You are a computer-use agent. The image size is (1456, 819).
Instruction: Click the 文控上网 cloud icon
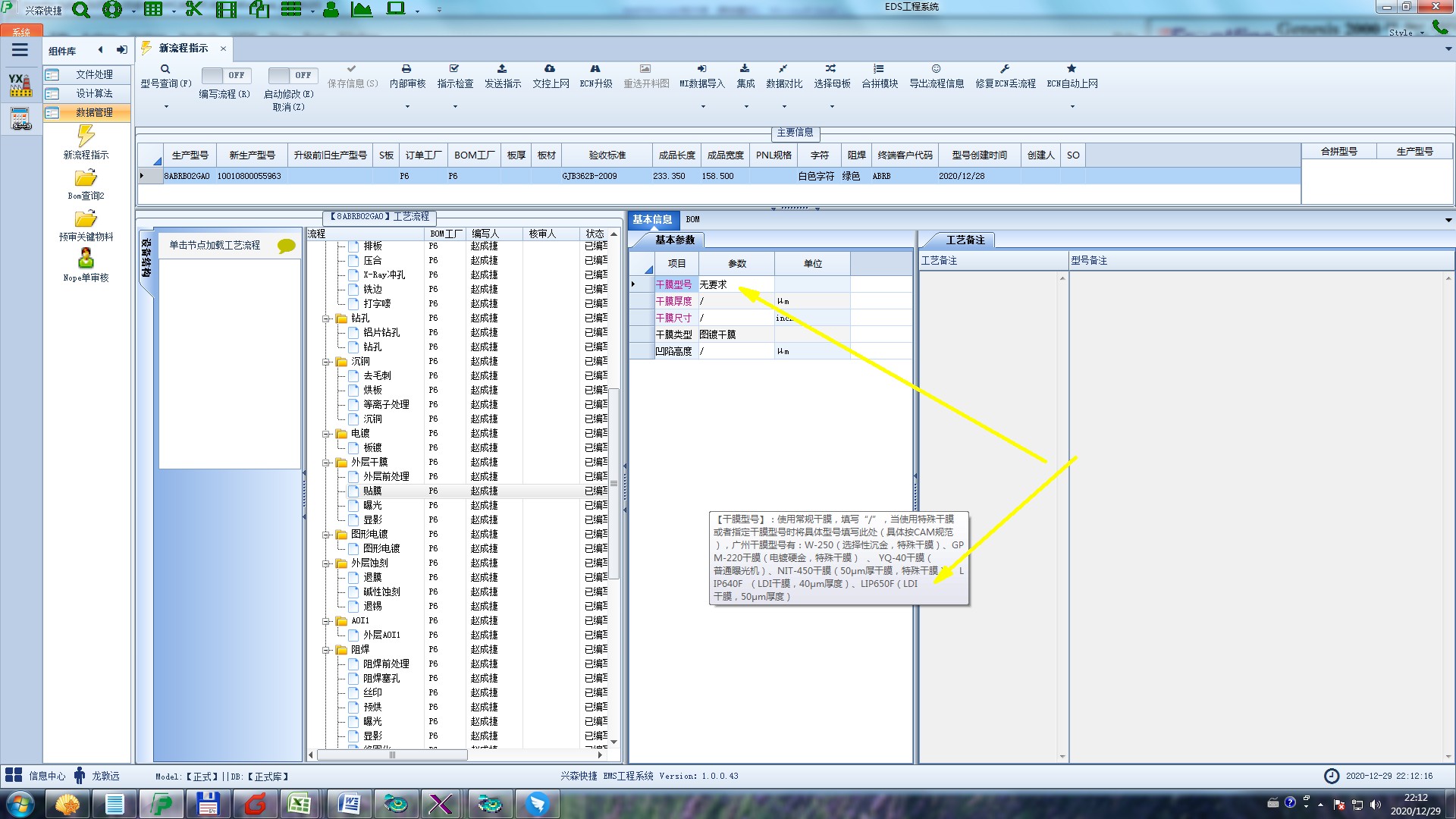tap(550, 69)
